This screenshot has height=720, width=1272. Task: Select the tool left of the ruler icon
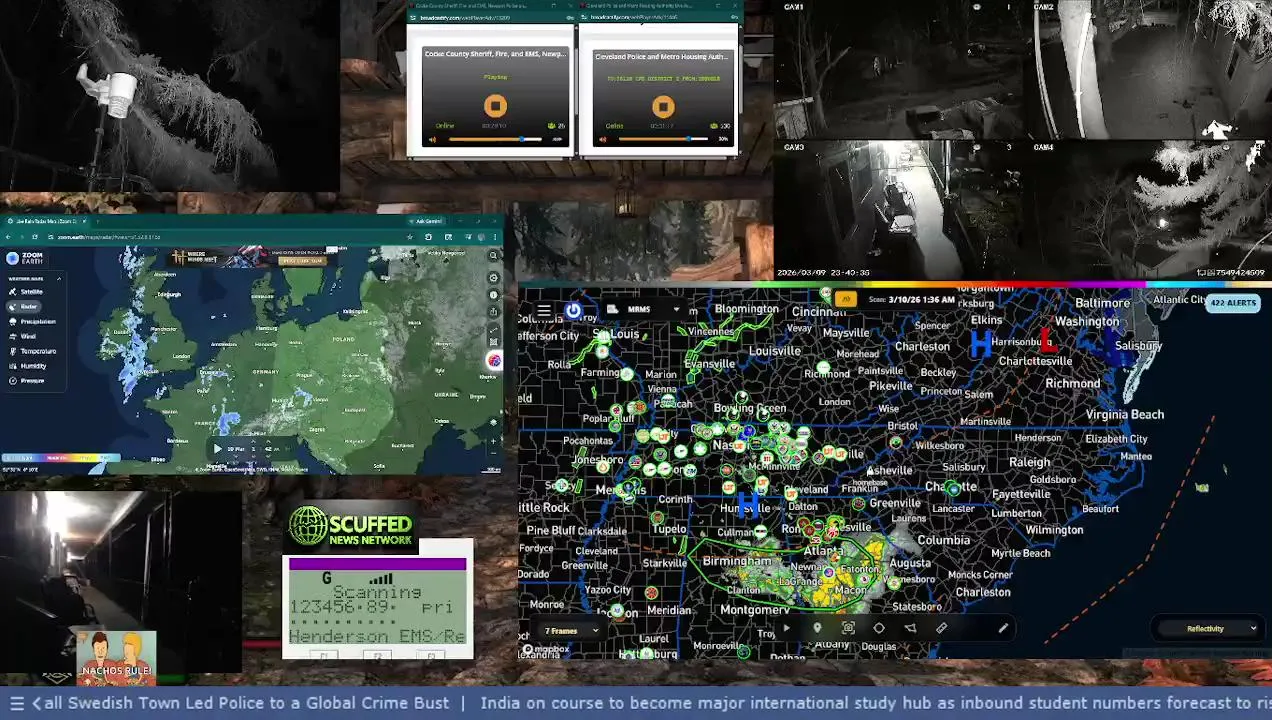point(910,629)
